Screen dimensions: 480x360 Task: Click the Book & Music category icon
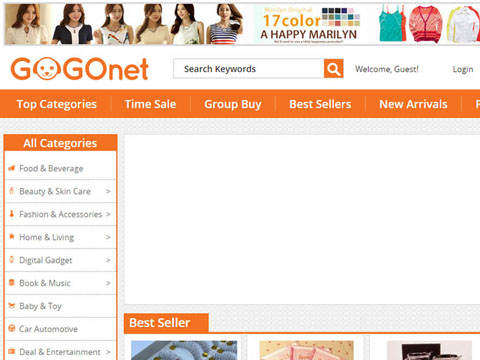click(x=12, y=283)
